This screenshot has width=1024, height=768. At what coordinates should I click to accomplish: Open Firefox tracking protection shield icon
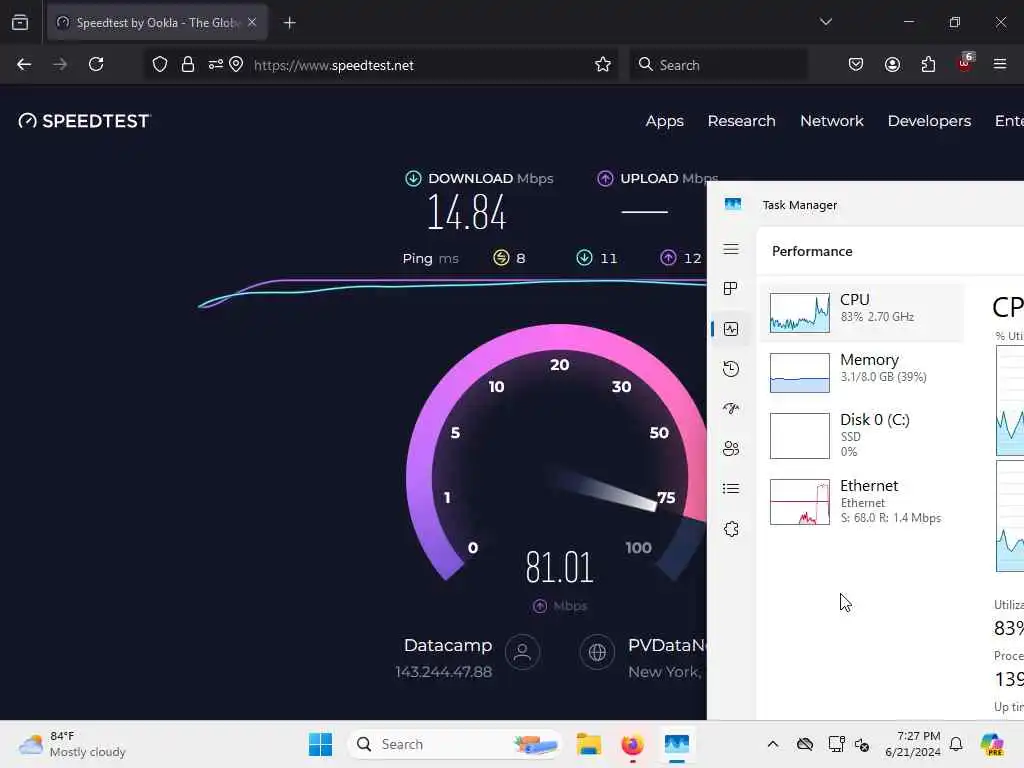[x=160, y=64]
